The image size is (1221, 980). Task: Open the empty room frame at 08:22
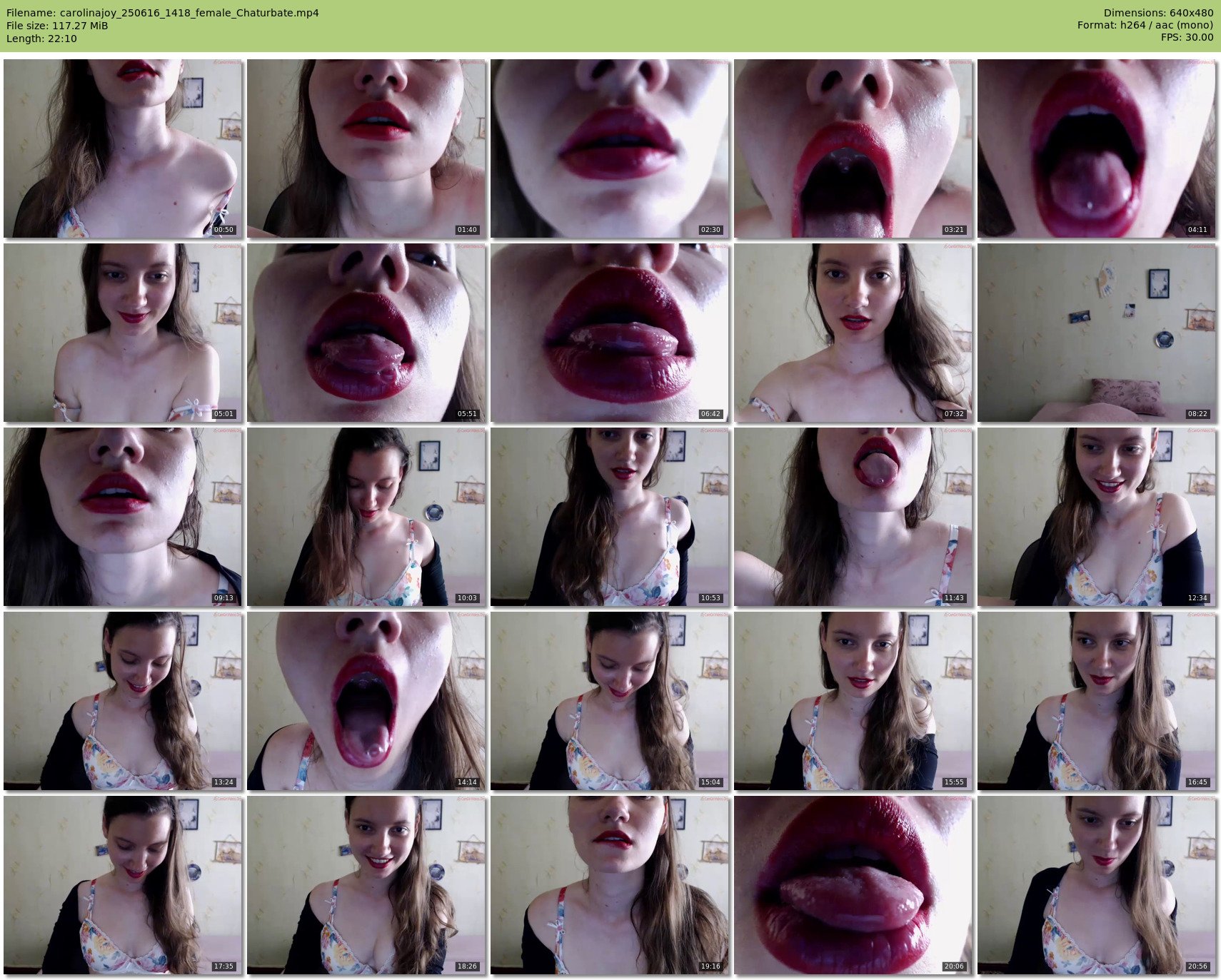tap(1097, 333)
